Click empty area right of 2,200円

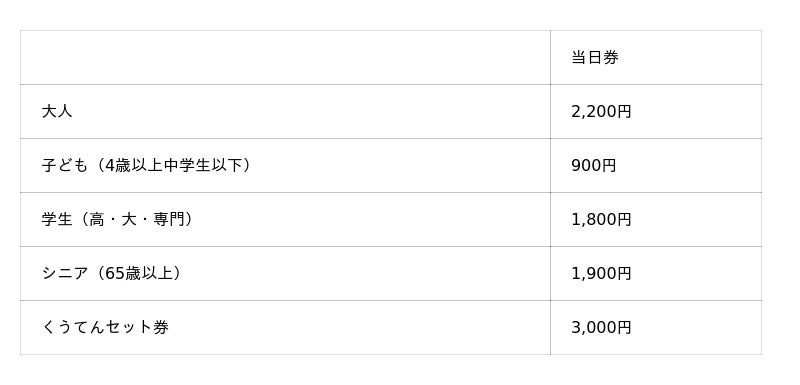tap(696, 112)
